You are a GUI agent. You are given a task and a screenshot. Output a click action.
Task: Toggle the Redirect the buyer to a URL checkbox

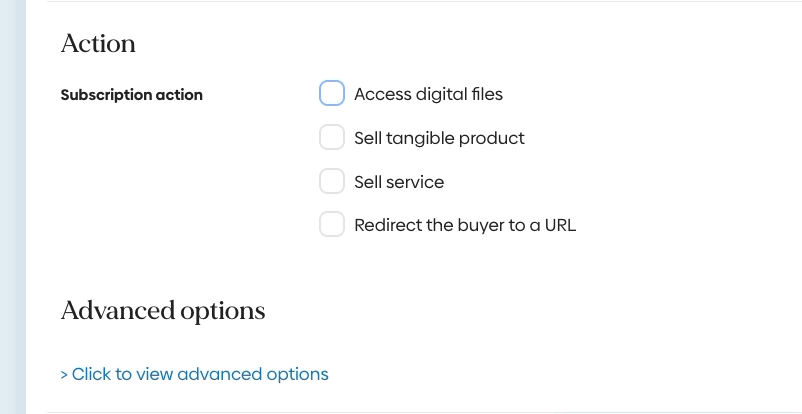pos(332,225)
